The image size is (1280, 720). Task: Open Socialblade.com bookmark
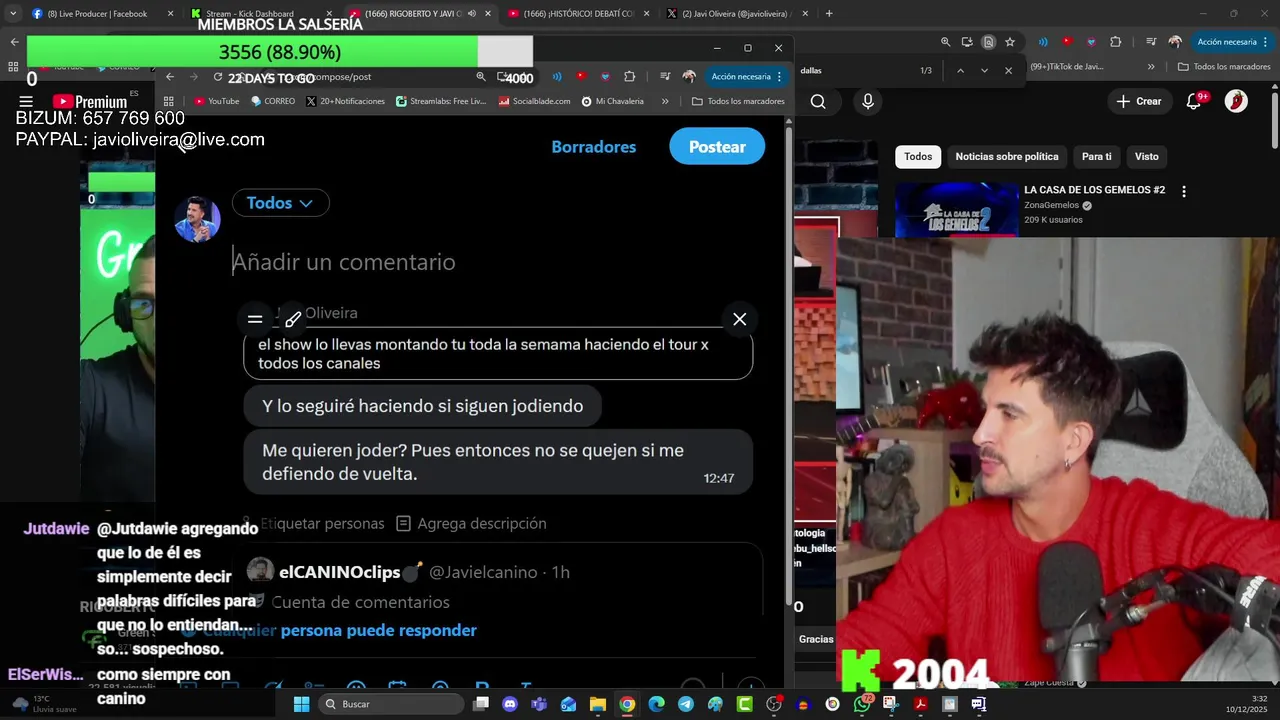534,101
